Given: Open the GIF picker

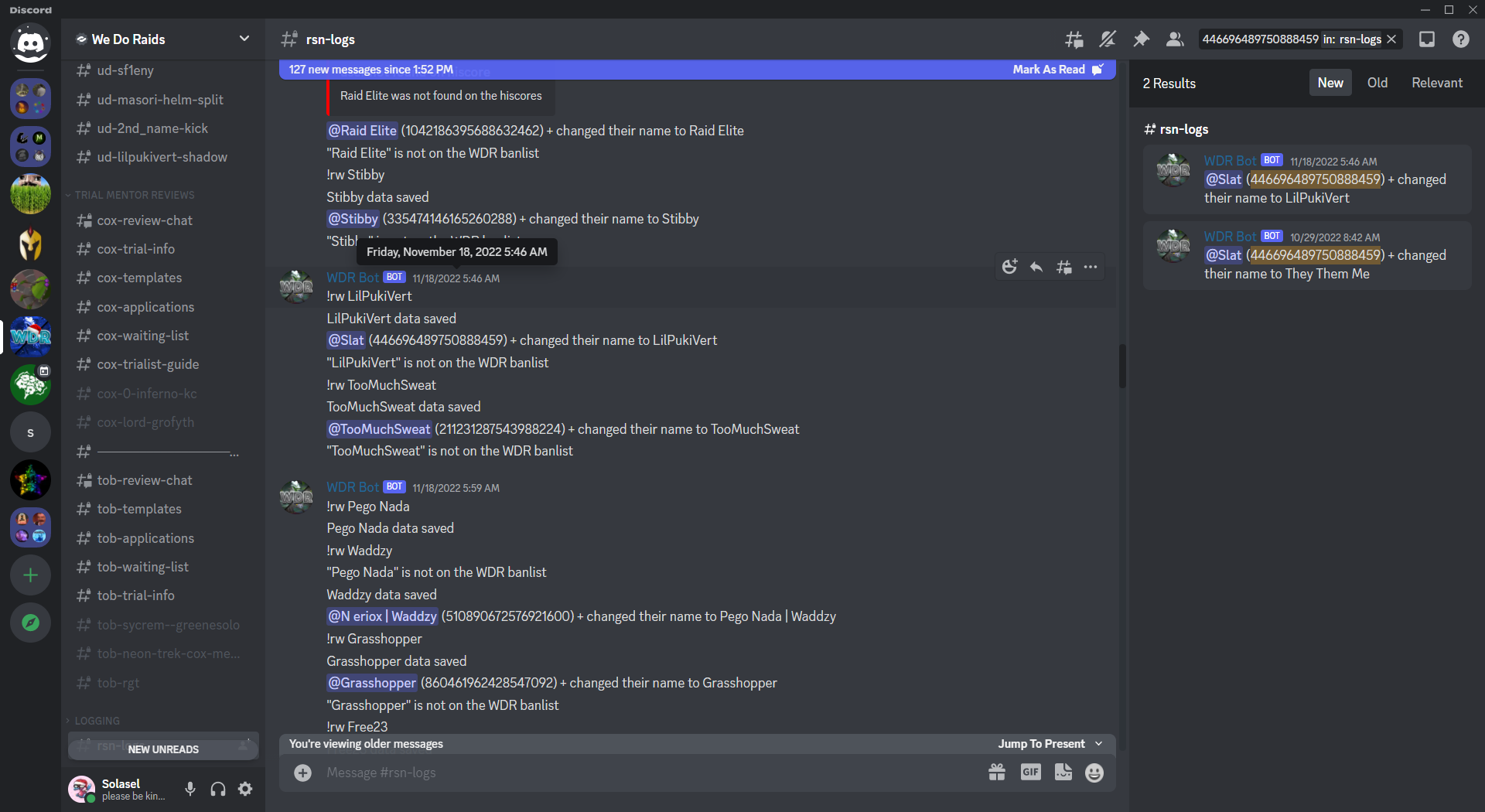Looking at the screenshot, I should (x=1031, y=772).
